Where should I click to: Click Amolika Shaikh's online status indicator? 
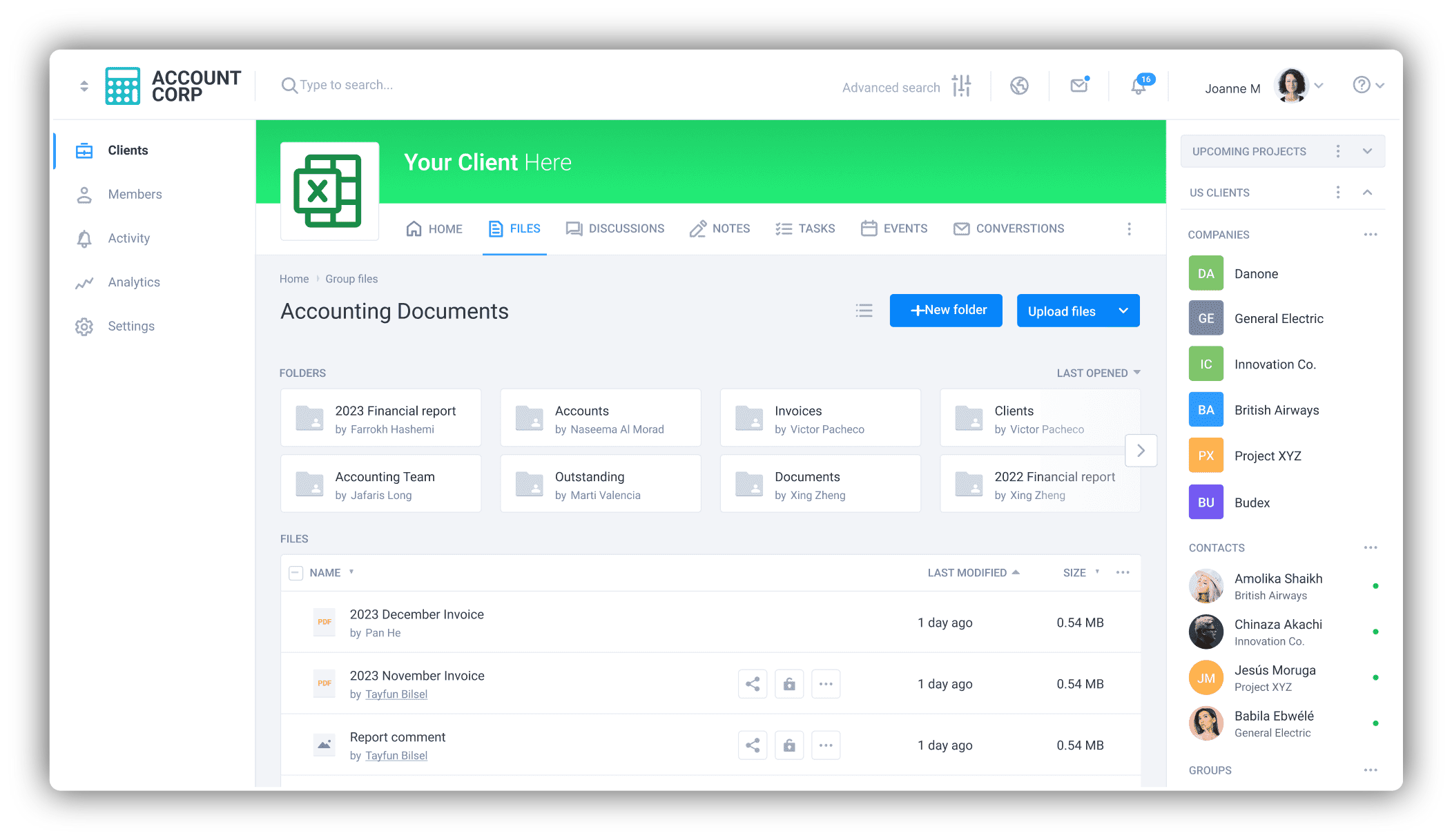click(x=1377, y=586)
